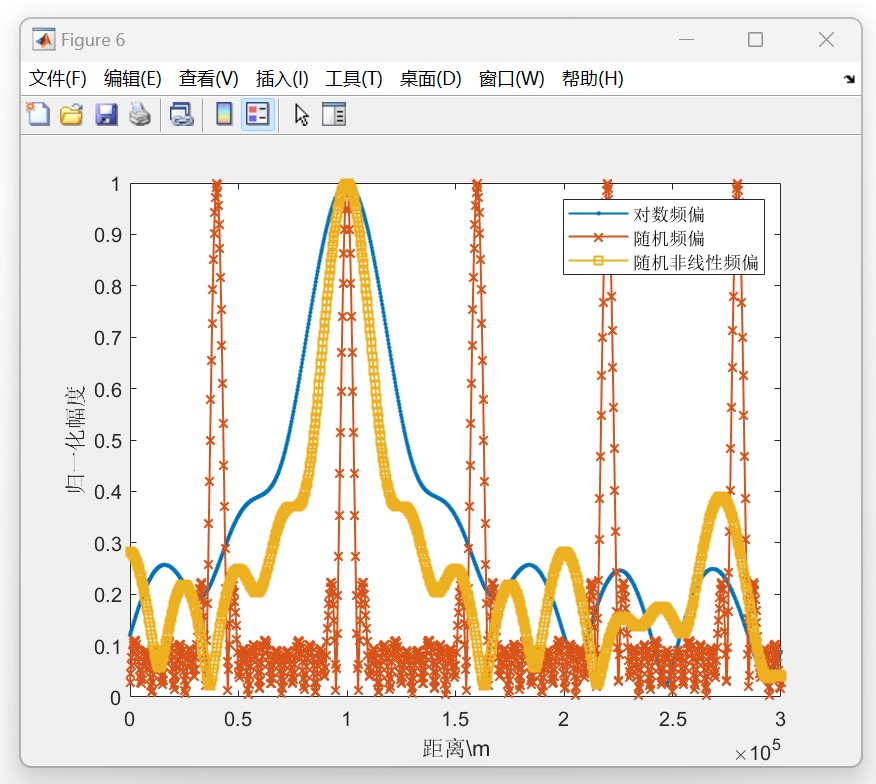876x784 pixels.
Task: Click the y-axis tick label 0.8
Action: click(x=107, y=287)
